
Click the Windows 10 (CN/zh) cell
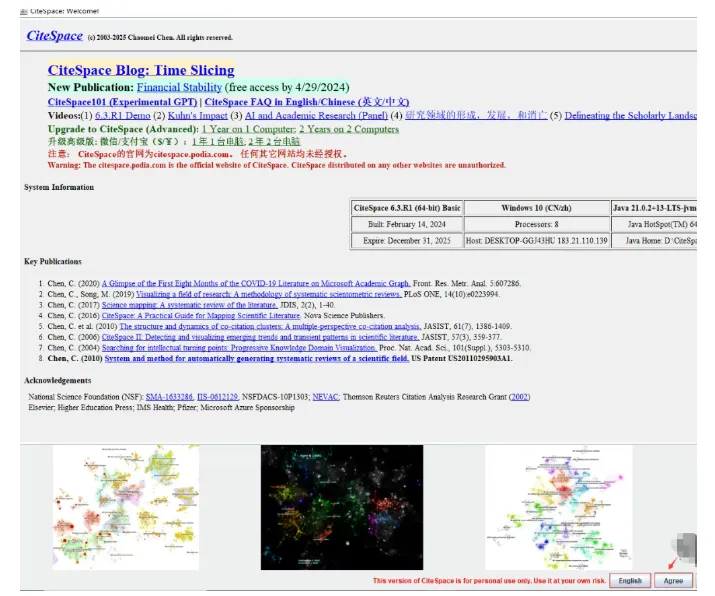point(537,208)
